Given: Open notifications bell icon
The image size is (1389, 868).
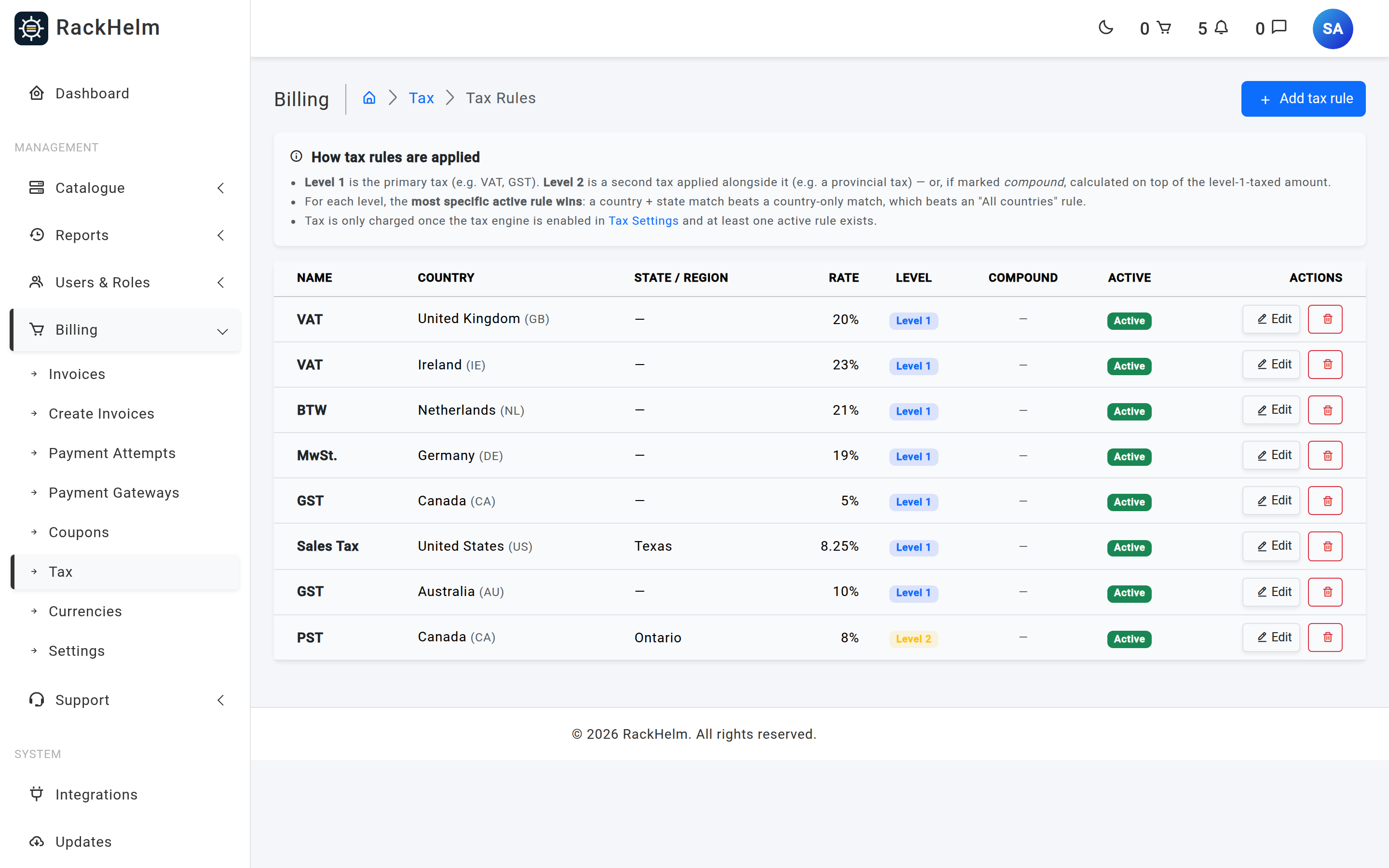Looking at the screenshot, I should 1221,27.
